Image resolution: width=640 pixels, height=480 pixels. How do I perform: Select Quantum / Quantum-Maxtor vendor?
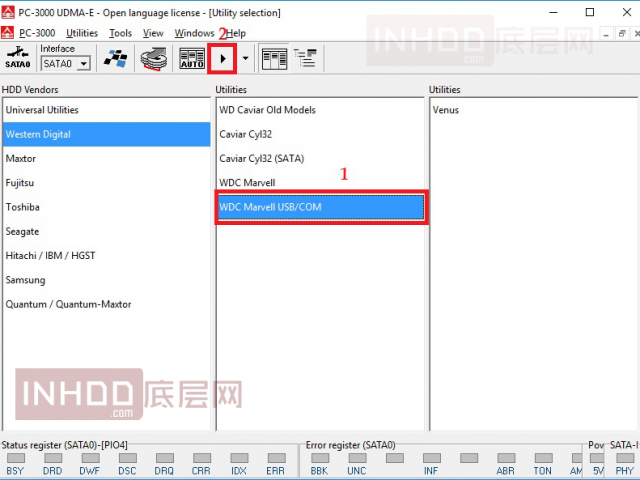coord(106,304)
